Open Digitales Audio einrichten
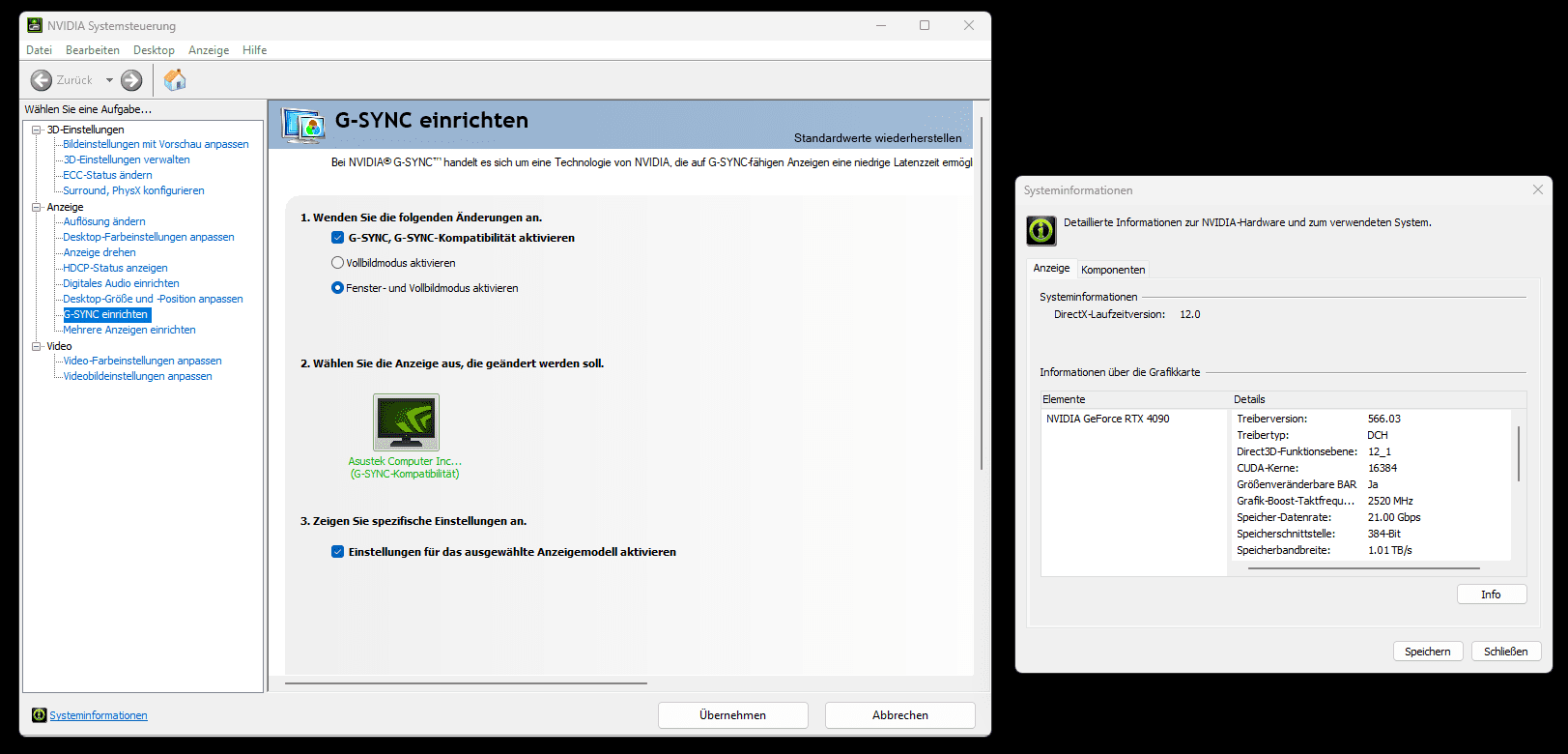This screenshot has width=1568, height=754. [x=122, y=283]
